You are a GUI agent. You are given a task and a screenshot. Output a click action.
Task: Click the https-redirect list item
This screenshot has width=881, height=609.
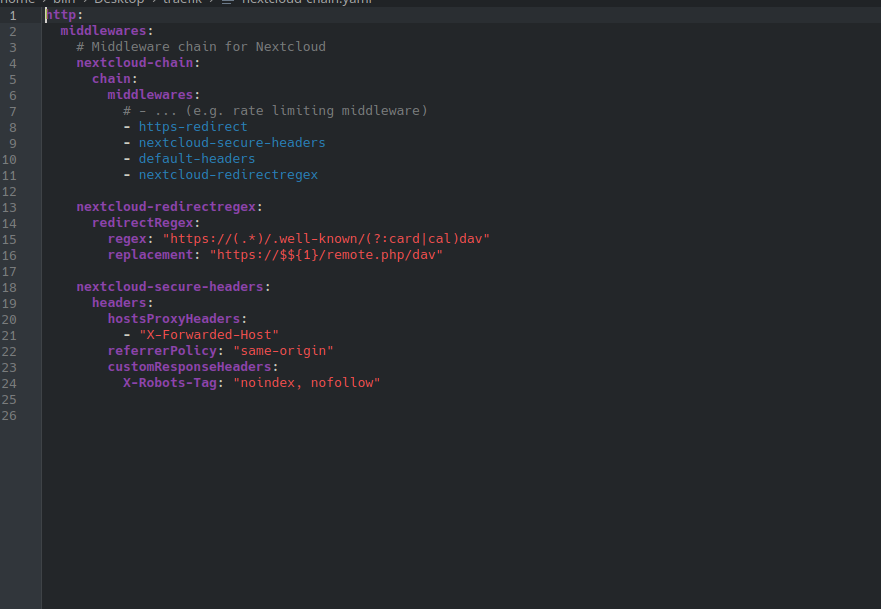click(193, 127)
